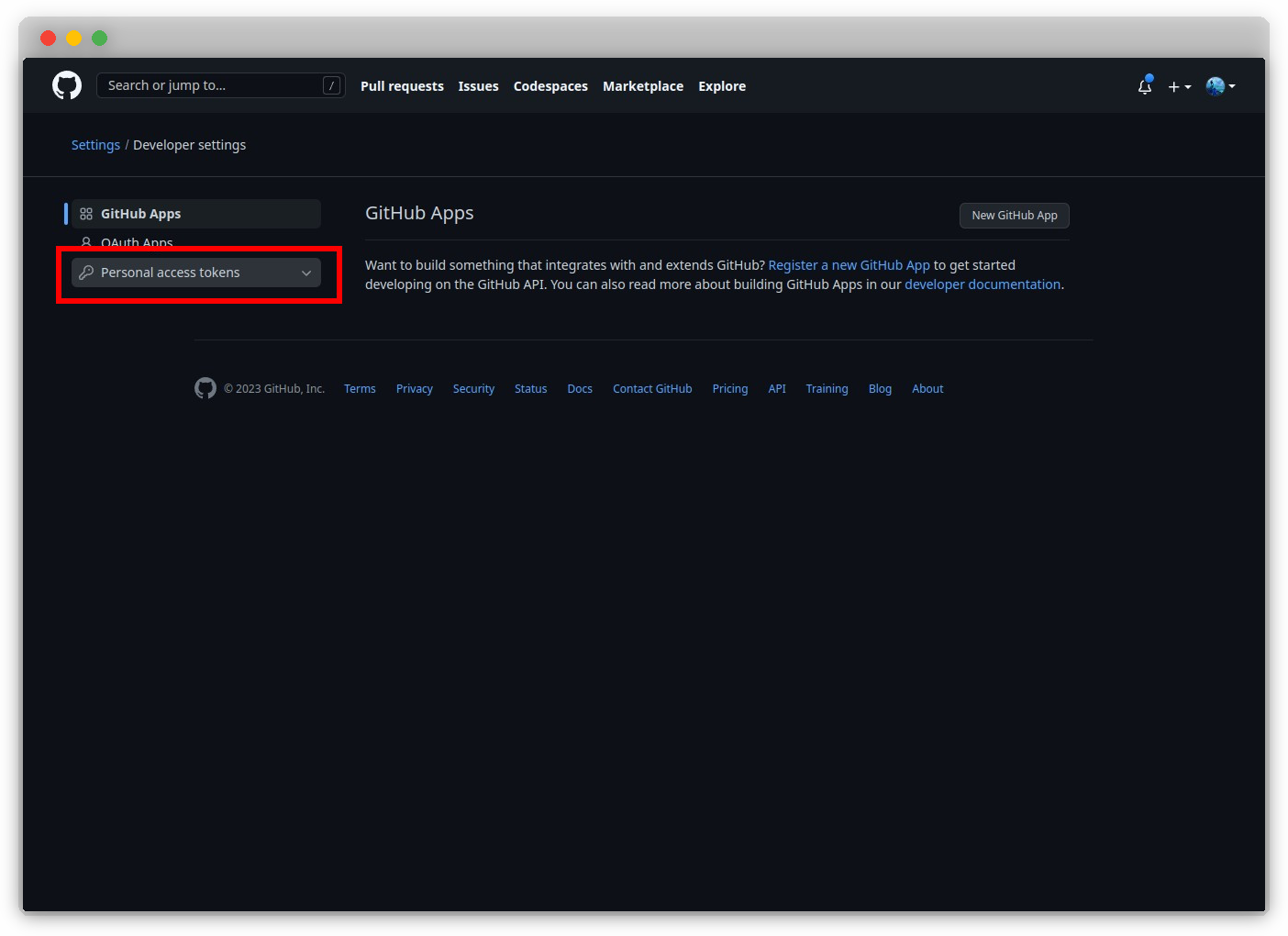The height and width of the screenshot is (936, 1288).
Task: Open the user avatar menu
Action: pyautogui.click(x=1221, y=86)
